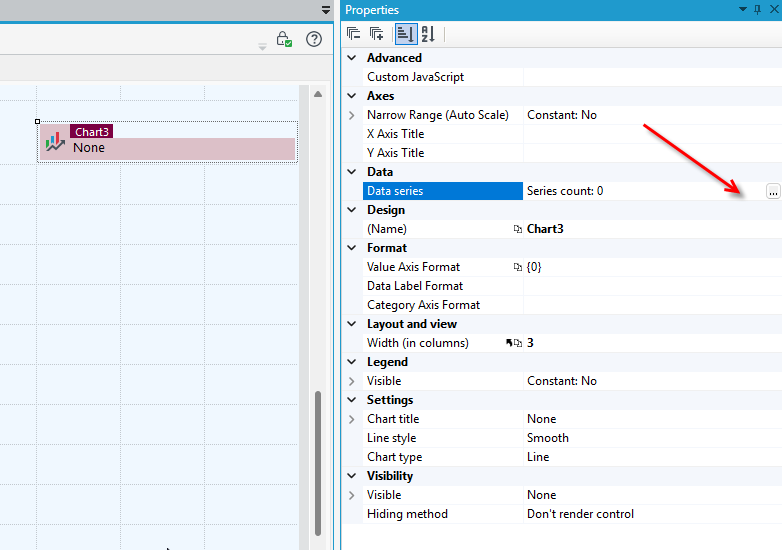Click the marker icons beside Width (in columns)

(514, 343)
